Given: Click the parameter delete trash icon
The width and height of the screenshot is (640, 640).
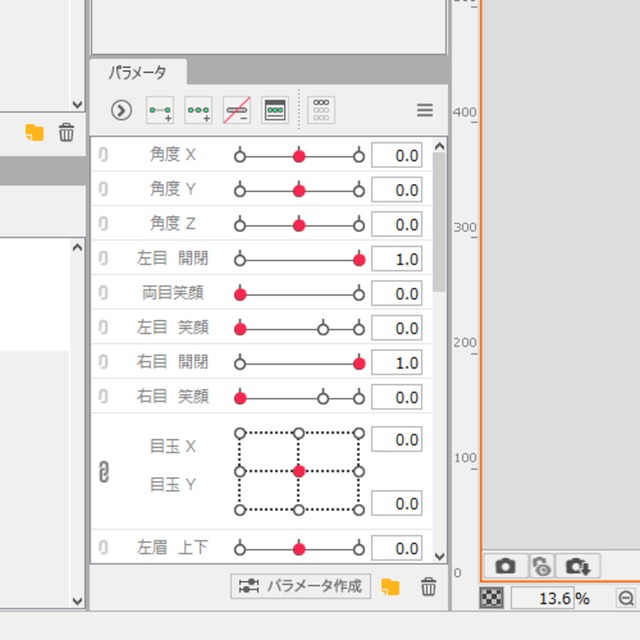Looking at the screenshot, I should 429,587.
